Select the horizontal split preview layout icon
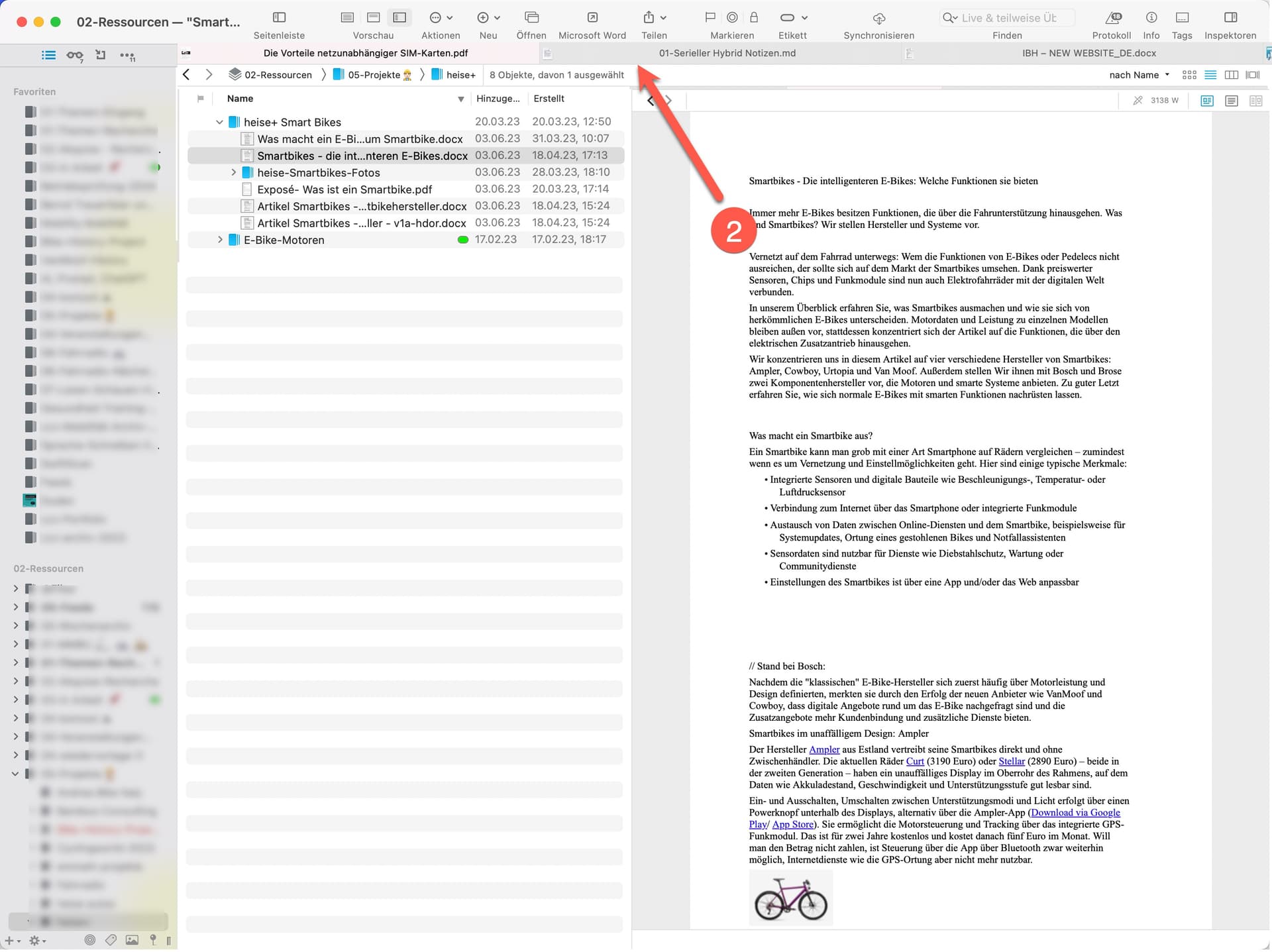 coord(374,17)
